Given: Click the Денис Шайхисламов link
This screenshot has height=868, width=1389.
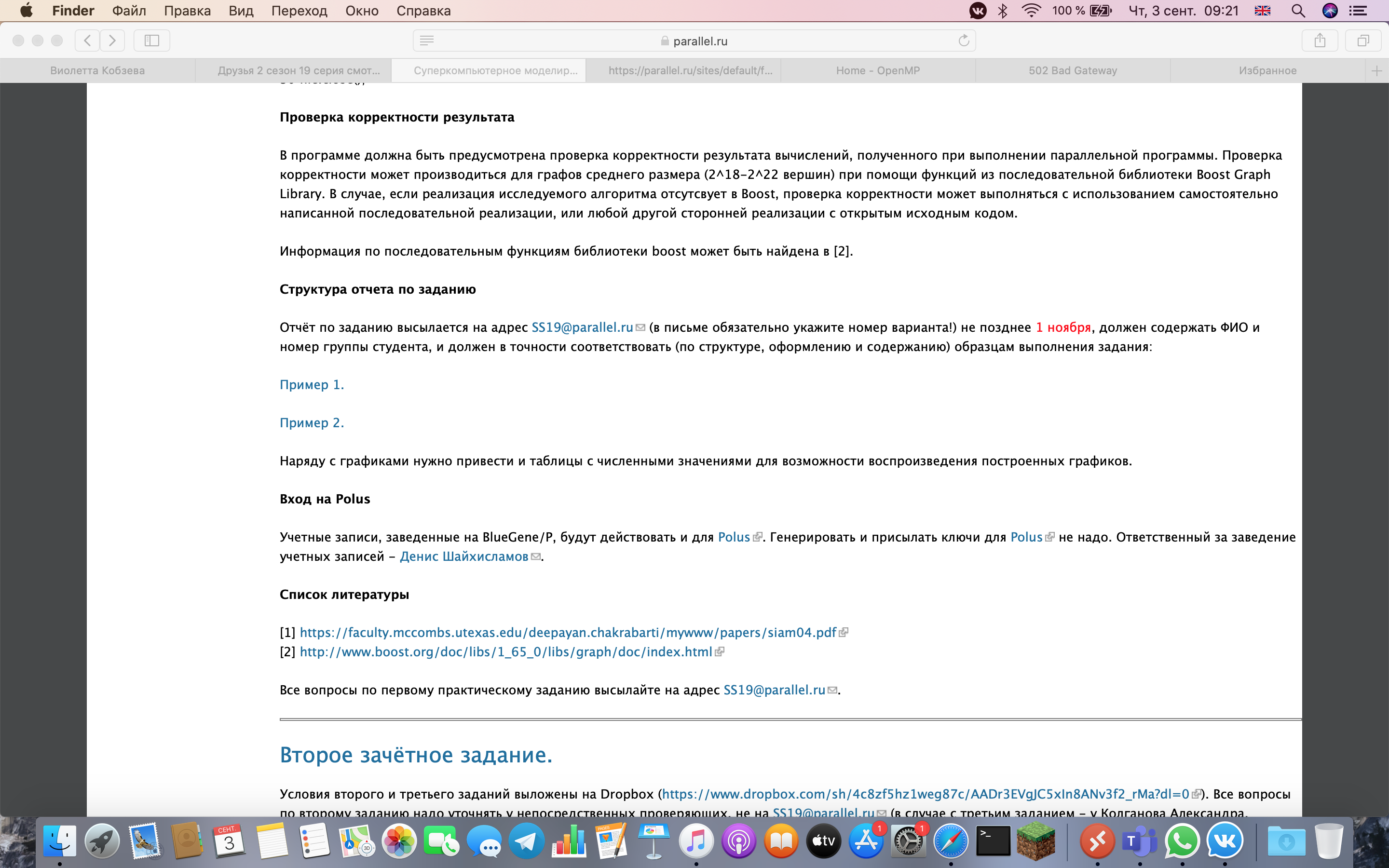Looking at the screenshot, I should click(464, 556).
